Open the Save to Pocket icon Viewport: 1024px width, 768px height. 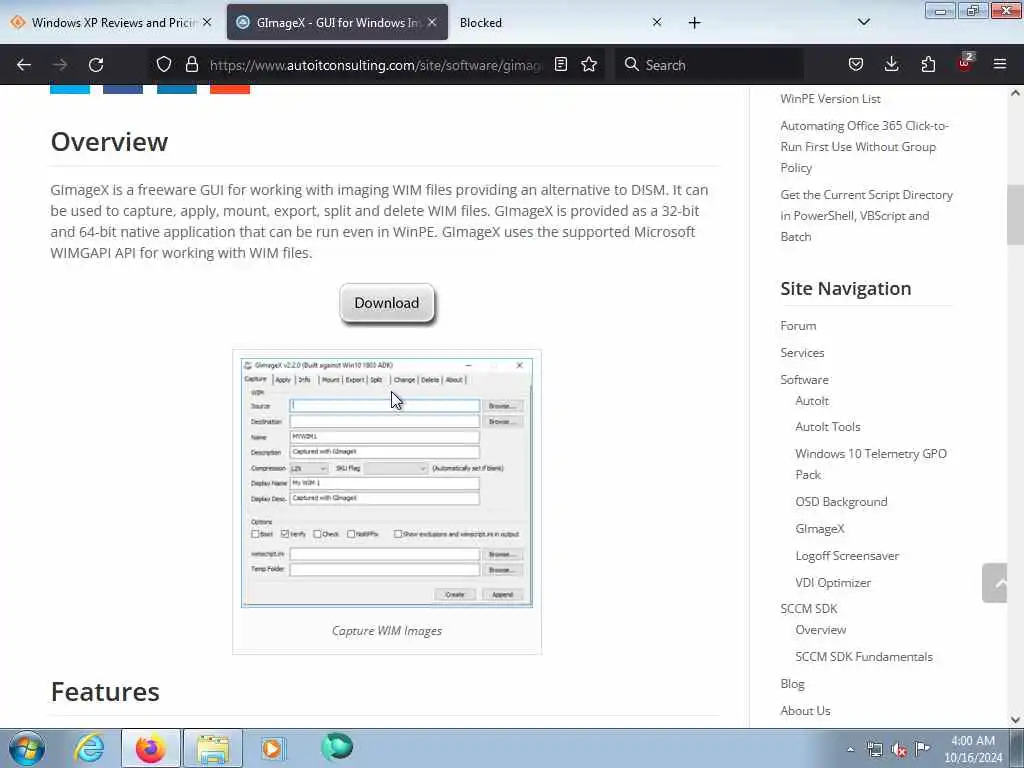point(856,64)
